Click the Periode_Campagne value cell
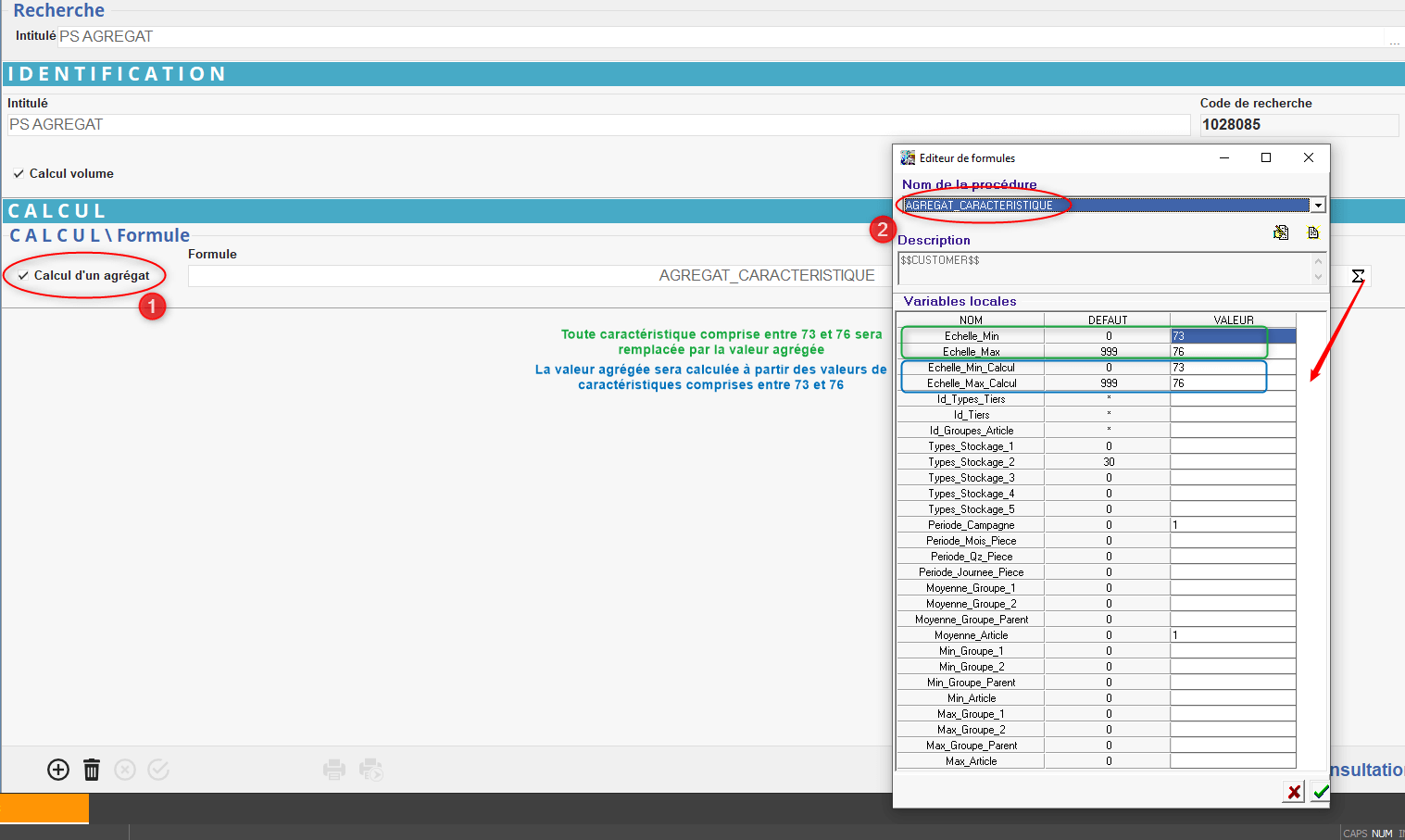Screen dimensions: 1405x840 (x=1233, y=525)
